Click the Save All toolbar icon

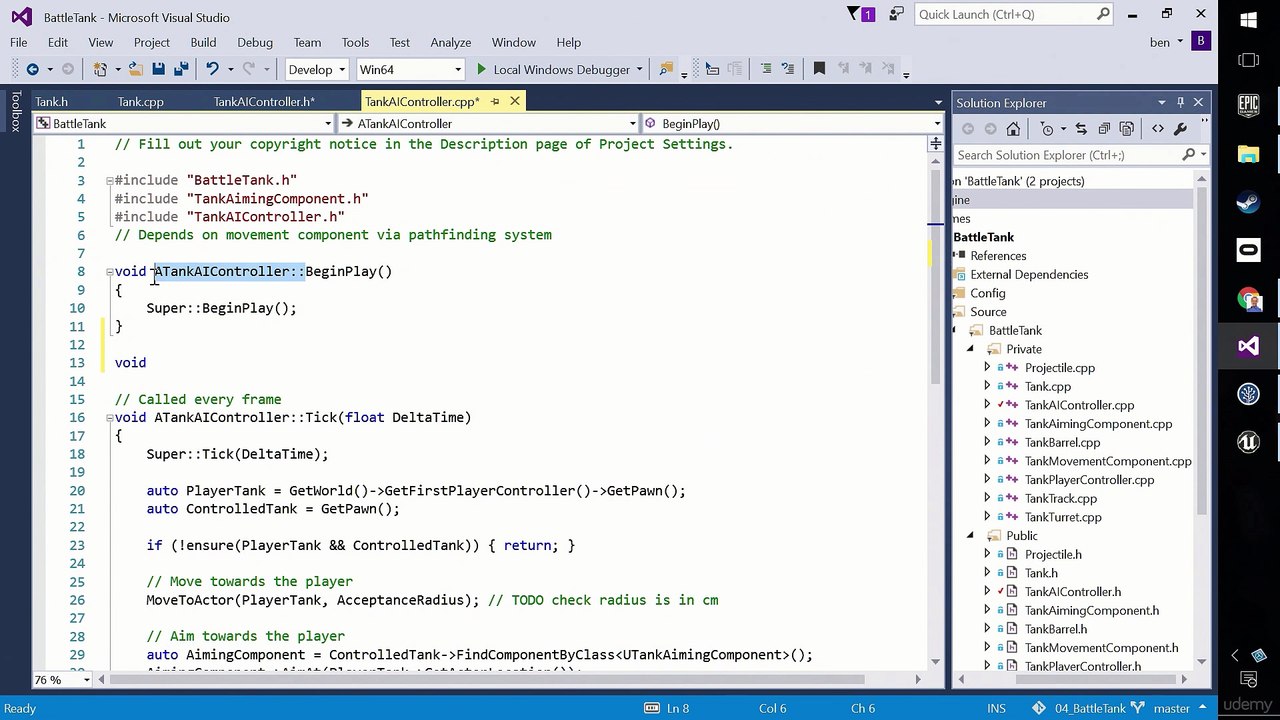coord(181,69)
